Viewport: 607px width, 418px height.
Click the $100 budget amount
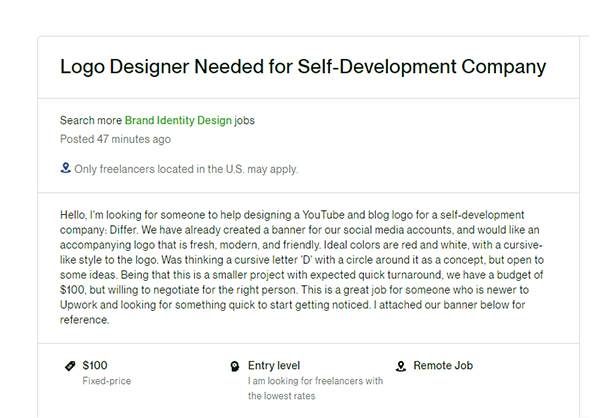coord(95,365)
